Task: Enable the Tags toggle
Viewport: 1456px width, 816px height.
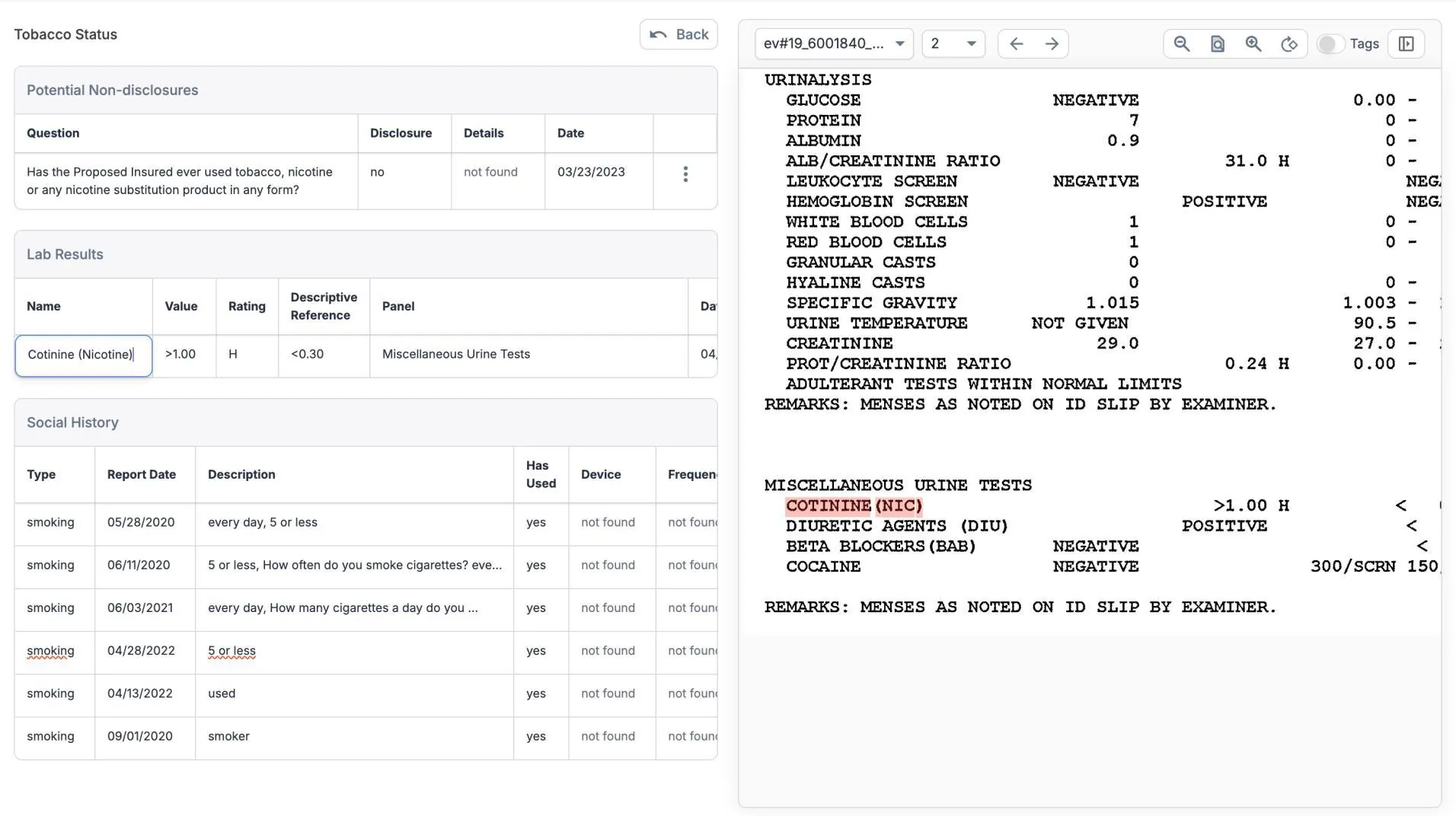Action: [x=1330, y=44]
